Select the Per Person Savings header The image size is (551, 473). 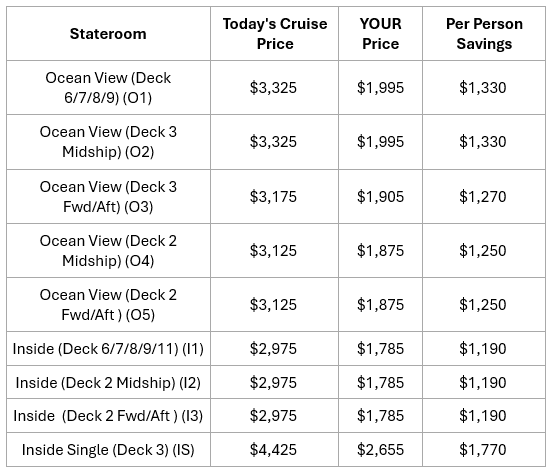pos(484,34)
